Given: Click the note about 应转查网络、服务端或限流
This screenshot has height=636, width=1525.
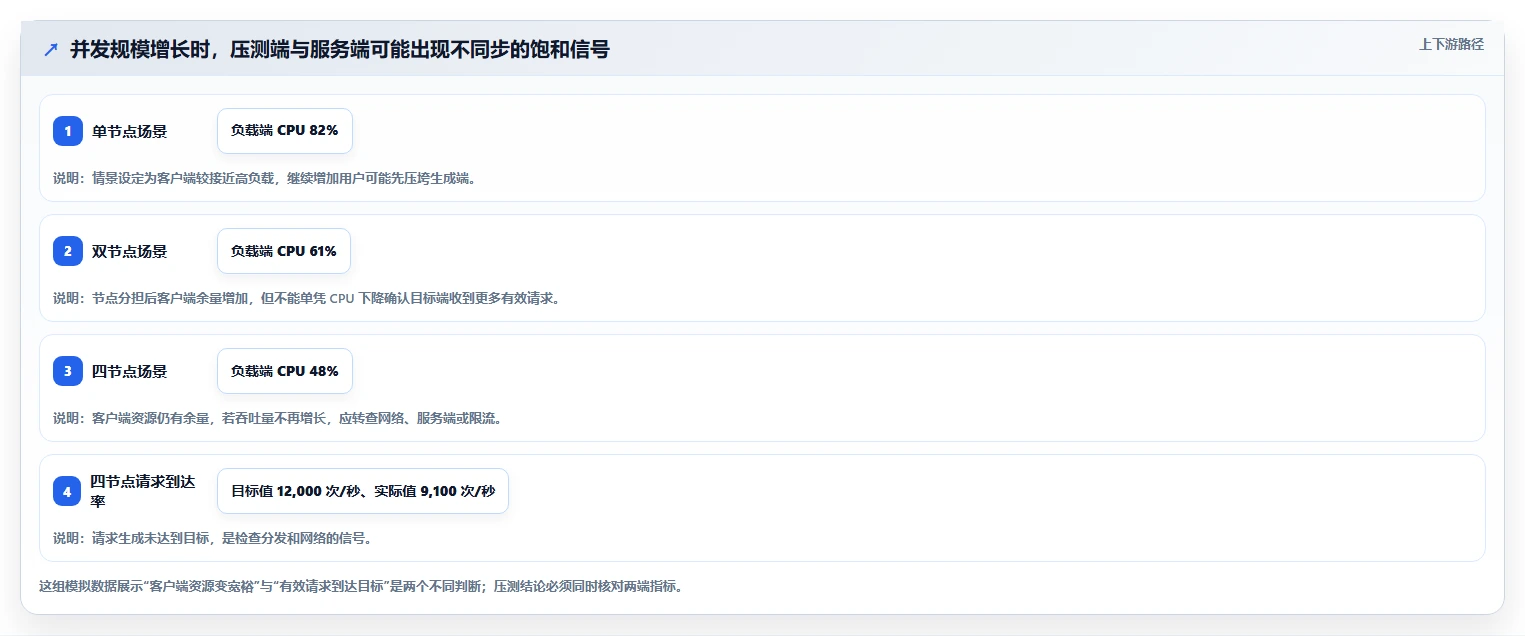Looking at the screenshot, I should click(277, 418).
